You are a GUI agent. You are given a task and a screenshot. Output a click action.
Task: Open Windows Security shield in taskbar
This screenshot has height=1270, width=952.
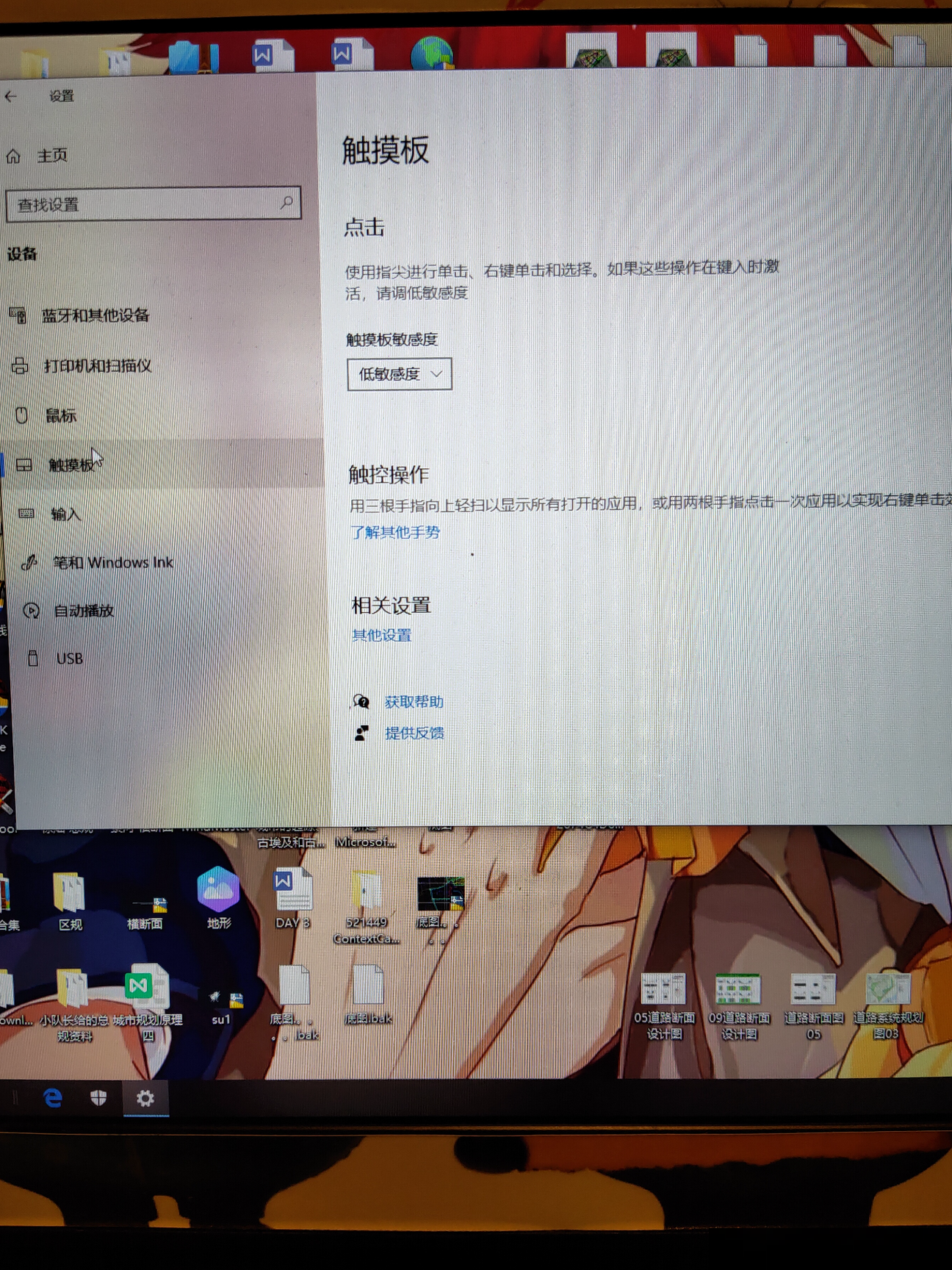[98, 1098]
